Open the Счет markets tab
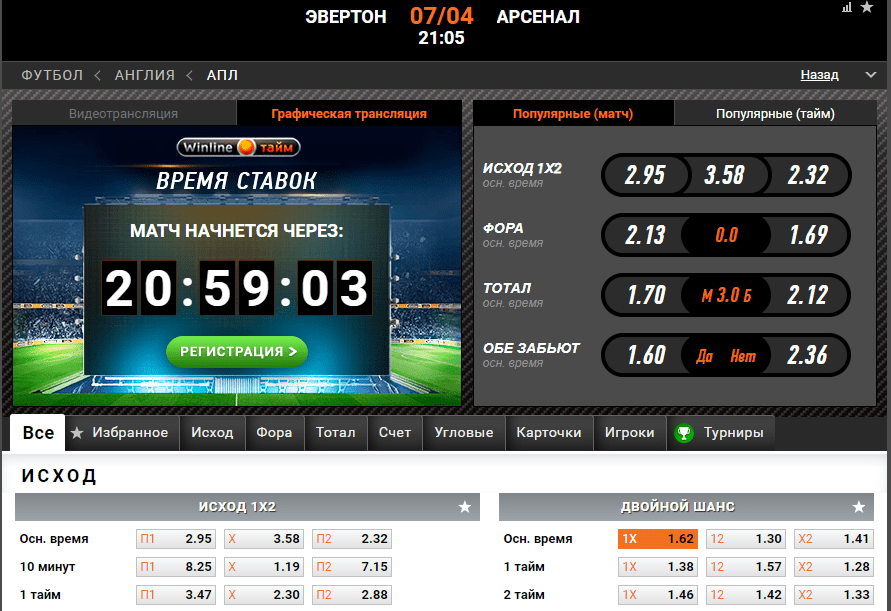This screenshot has height=611, width=891. [395, 433]
